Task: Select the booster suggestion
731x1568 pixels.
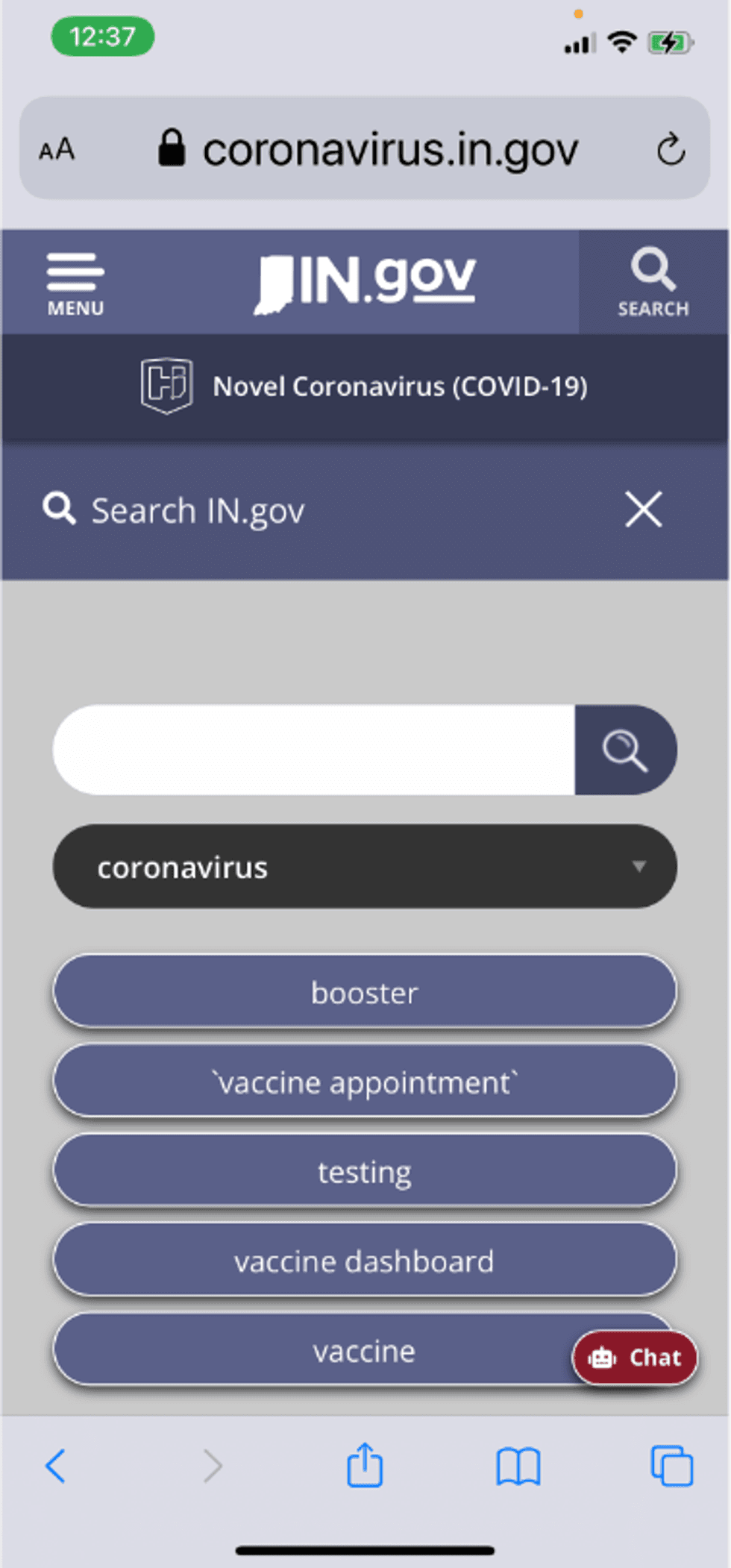Action: pyautogui.click(x=365, y=993)
